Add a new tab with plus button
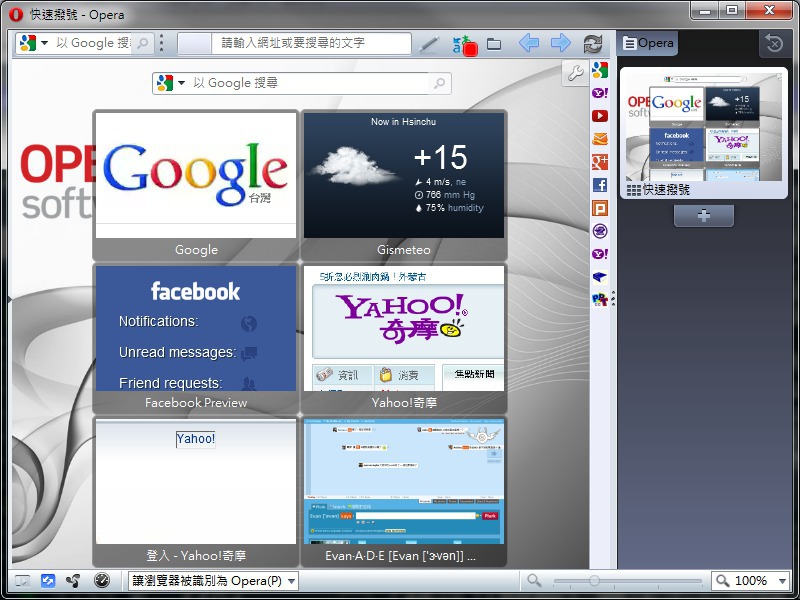The width and height of the screenshot is (800, 600). point(703,216)
